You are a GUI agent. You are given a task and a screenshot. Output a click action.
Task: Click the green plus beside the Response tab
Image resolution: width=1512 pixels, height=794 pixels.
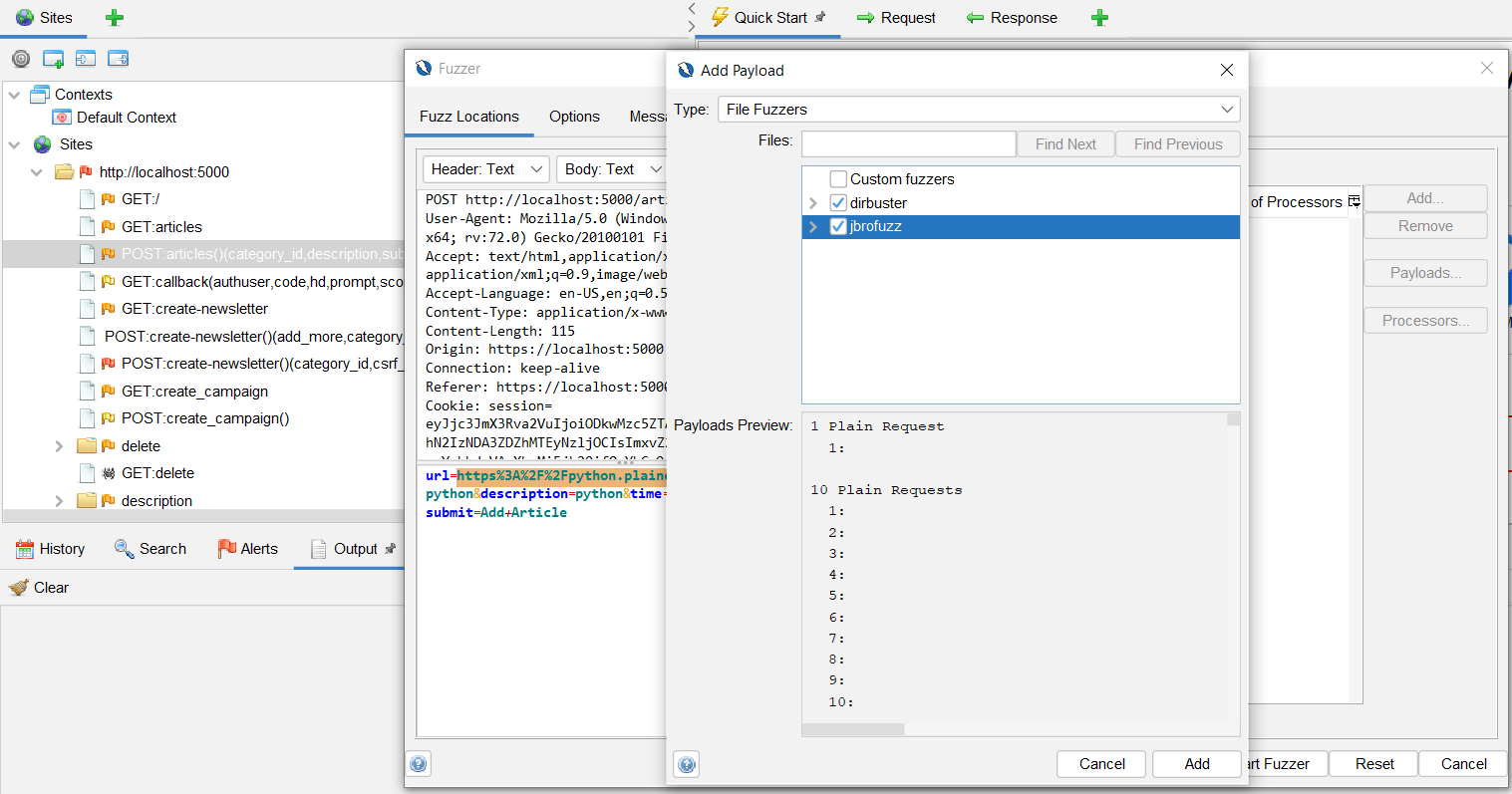(x=1099, y=17)
